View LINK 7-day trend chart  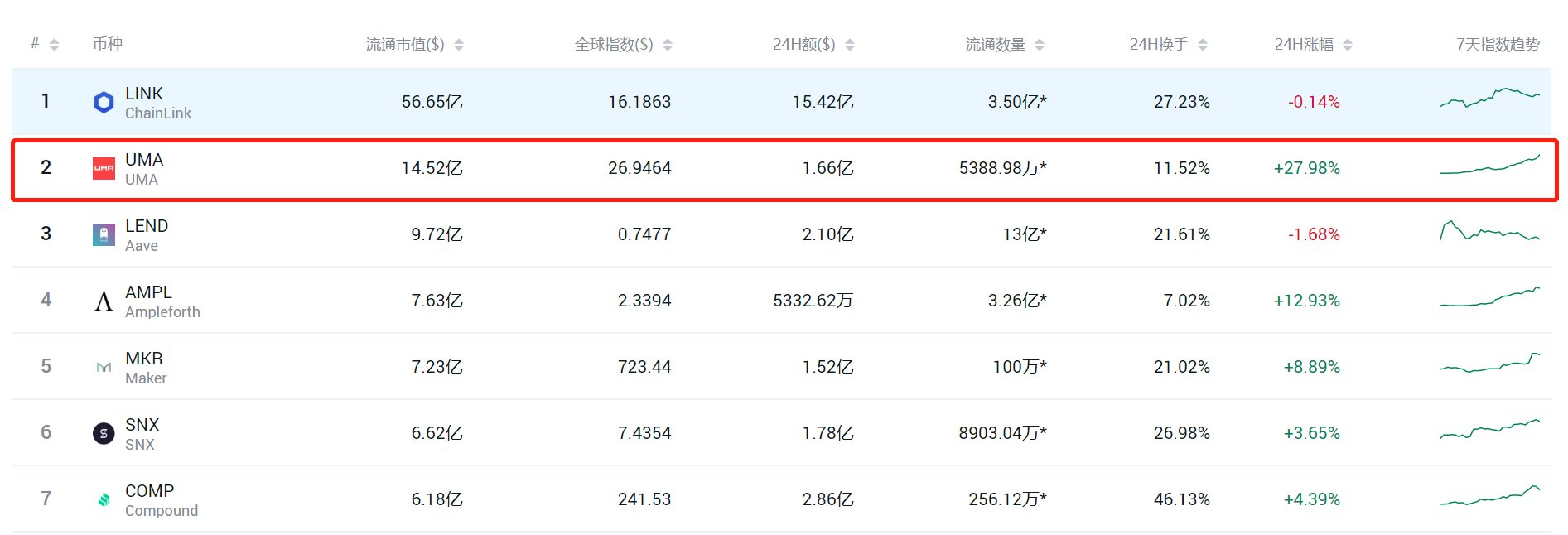(1489, 98)
